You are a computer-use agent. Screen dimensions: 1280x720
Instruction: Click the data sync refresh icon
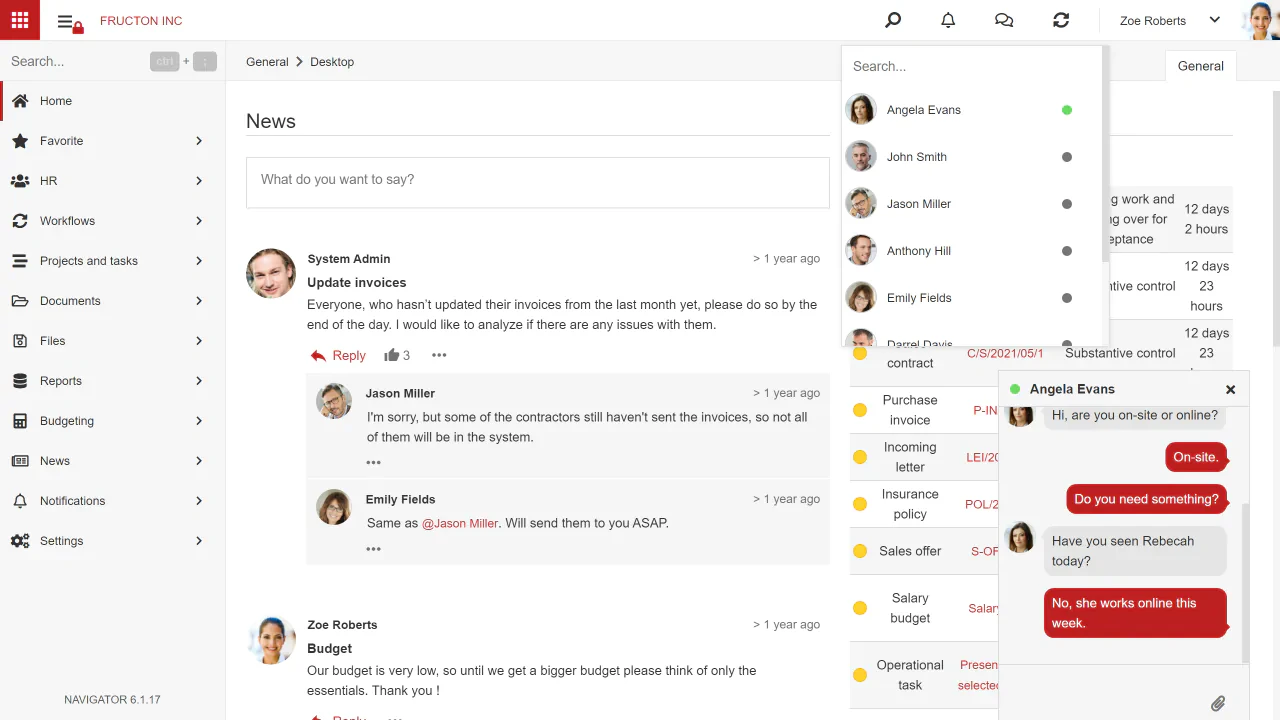1061,20
